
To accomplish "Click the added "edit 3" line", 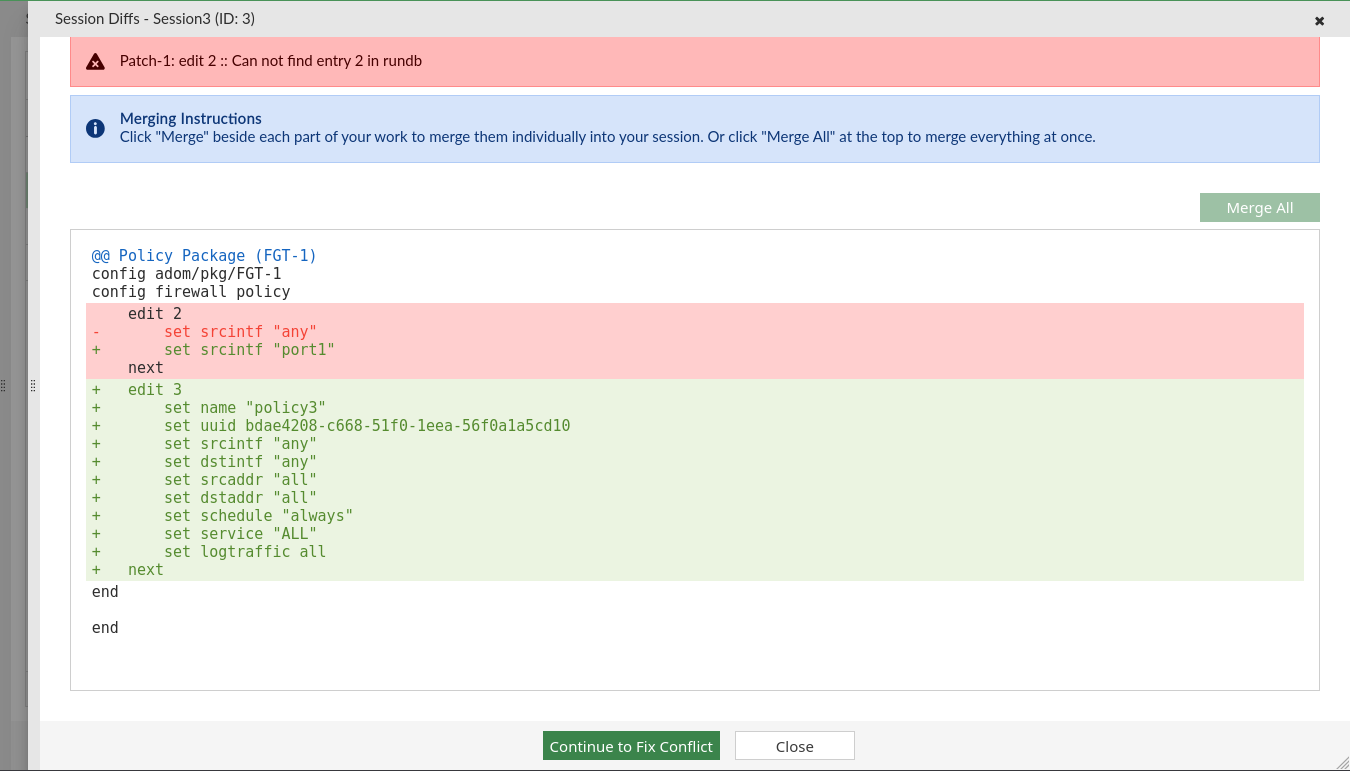I will coord(155,390).
